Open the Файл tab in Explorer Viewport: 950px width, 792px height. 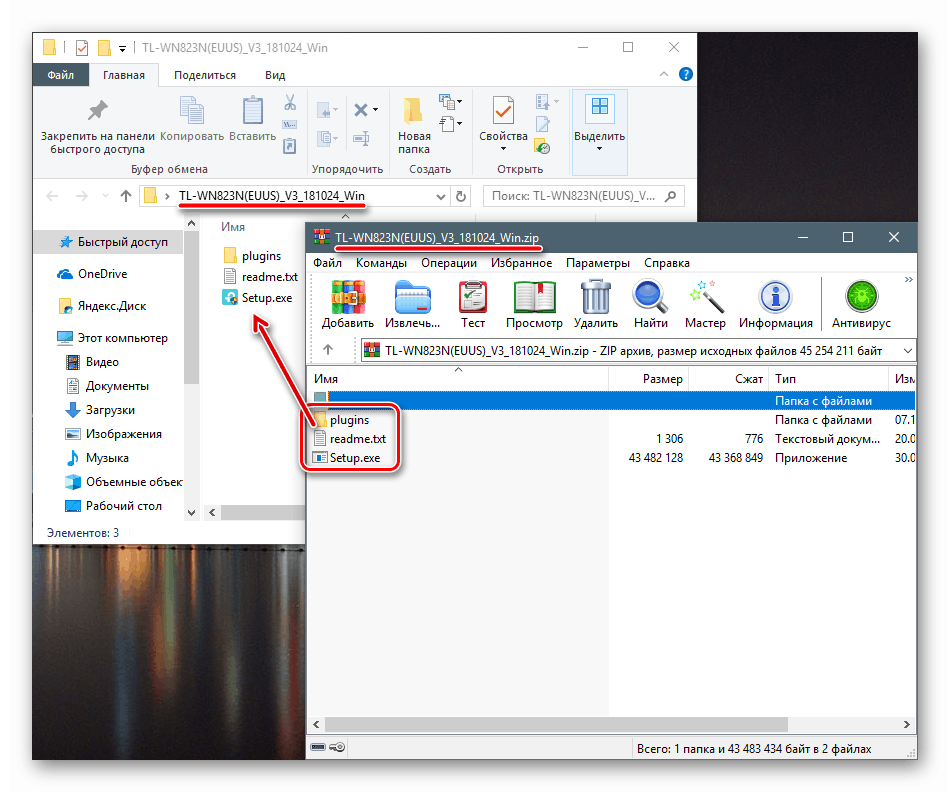point(61,75)
